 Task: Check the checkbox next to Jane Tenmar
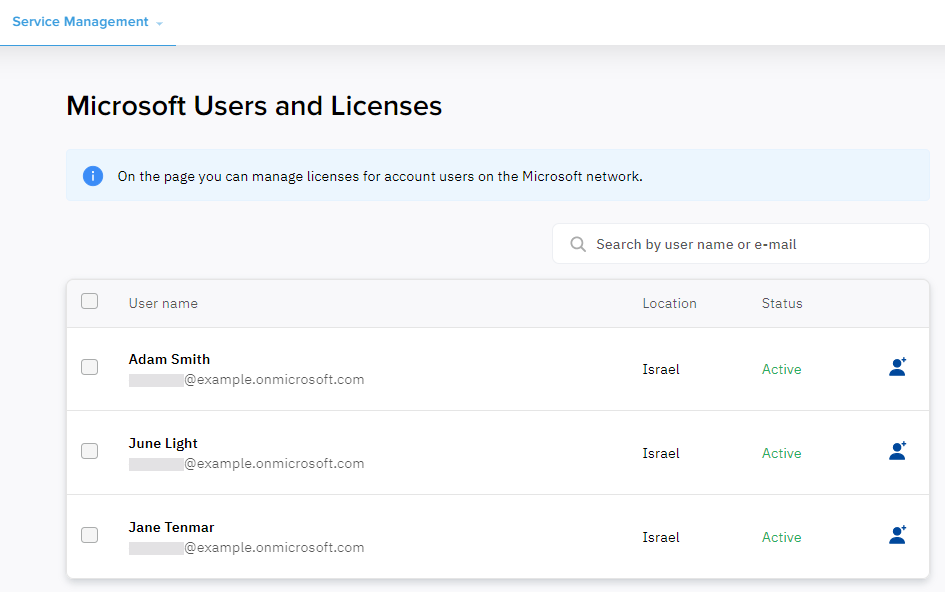coord(89,535)
